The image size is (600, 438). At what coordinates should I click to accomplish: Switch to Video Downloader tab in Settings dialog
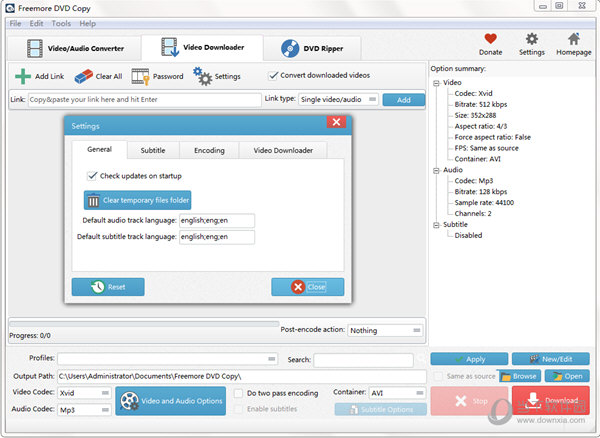click(283, 150)
